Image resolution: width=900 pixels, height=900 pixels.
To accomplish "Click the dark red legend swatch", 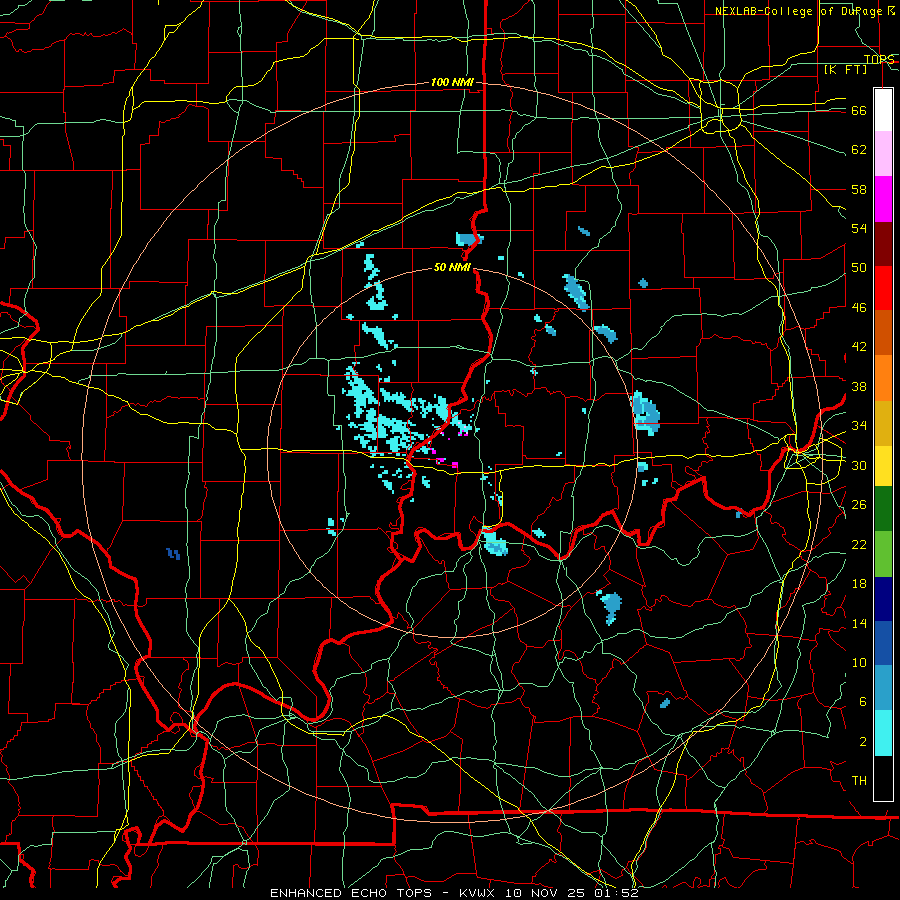I will click(883, 244).
